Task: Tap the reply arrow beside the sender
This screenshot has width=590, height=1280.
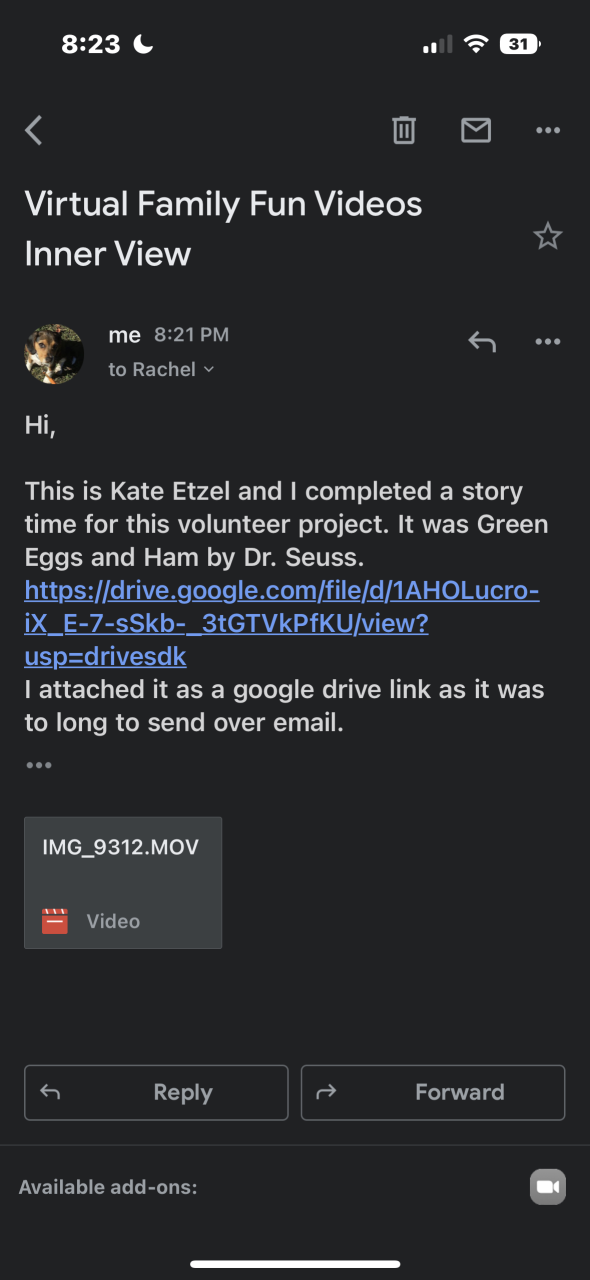Action: pyautogui.click(x=482, y=342)
